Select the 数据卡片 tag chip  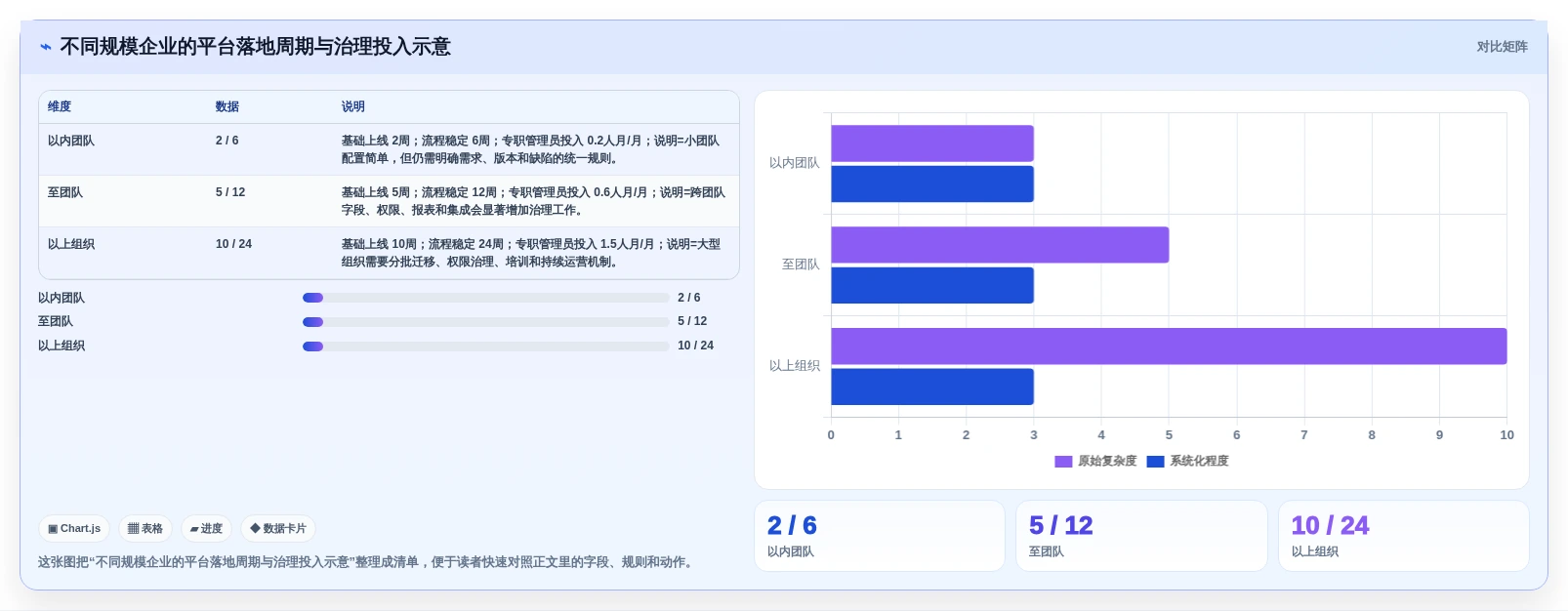278,528
